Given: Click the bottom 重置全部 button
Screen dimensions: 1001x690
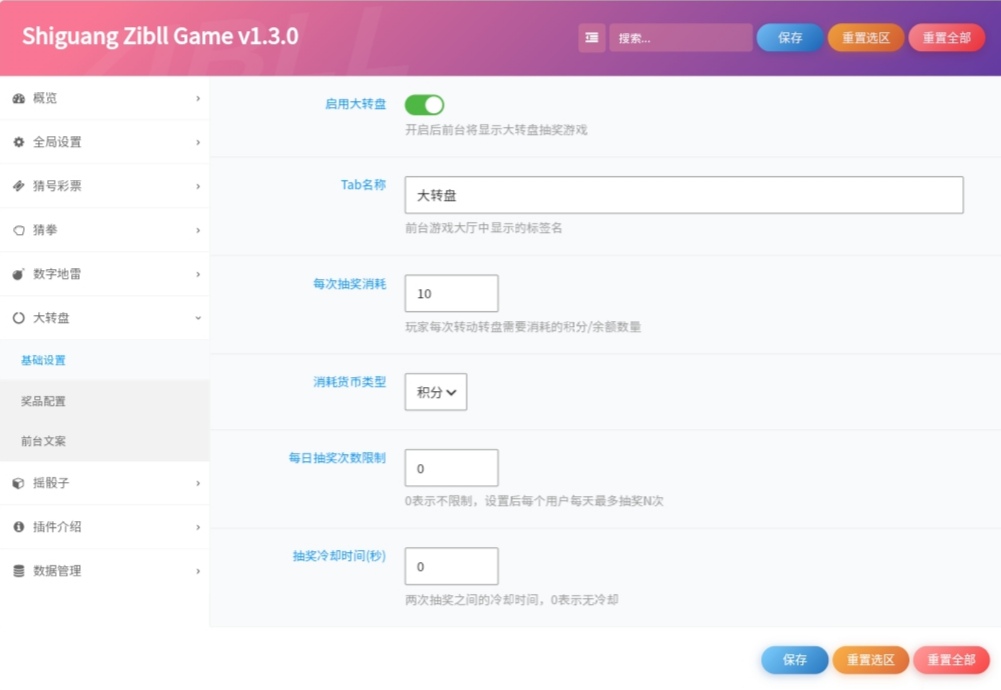Looking at the screenshot, I should coord(951,660).
